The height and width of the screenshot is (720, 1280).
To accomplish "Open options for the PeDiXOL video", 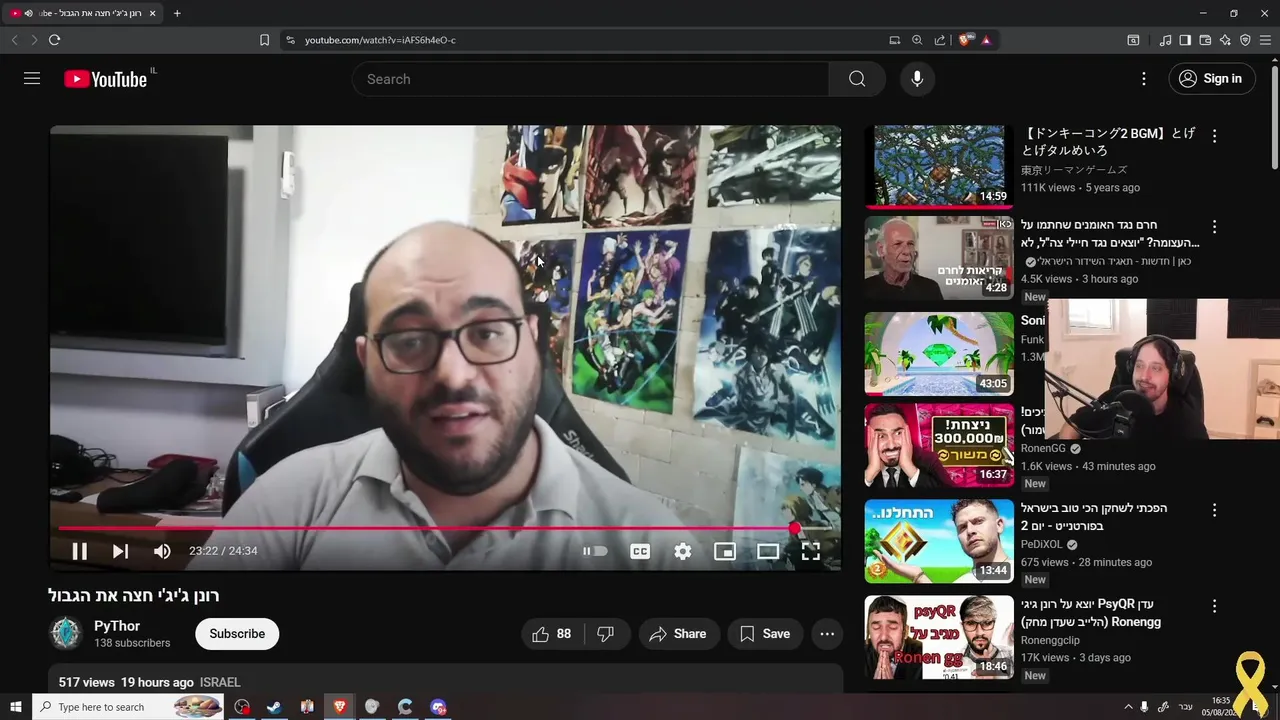I will pos(1215,510).
